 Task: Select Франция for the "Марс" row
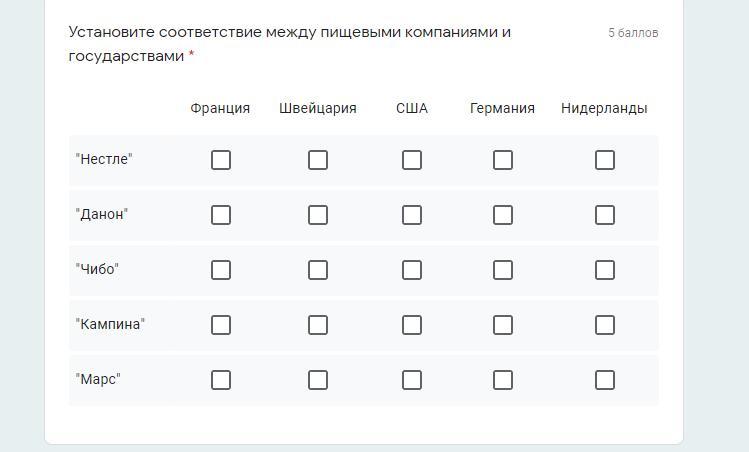pyautogui.click(x=221, y=380)
